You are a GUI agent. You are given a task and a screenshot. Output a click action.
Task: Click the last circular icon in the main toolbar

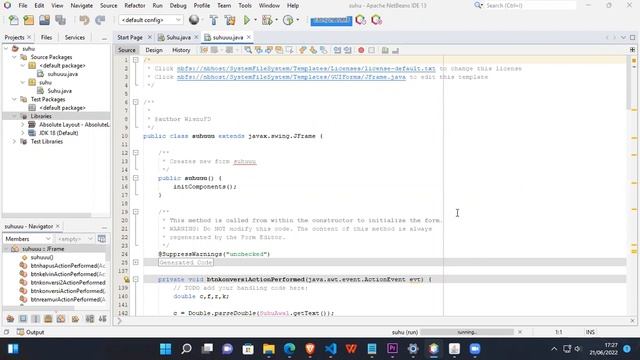coord(376,20)
